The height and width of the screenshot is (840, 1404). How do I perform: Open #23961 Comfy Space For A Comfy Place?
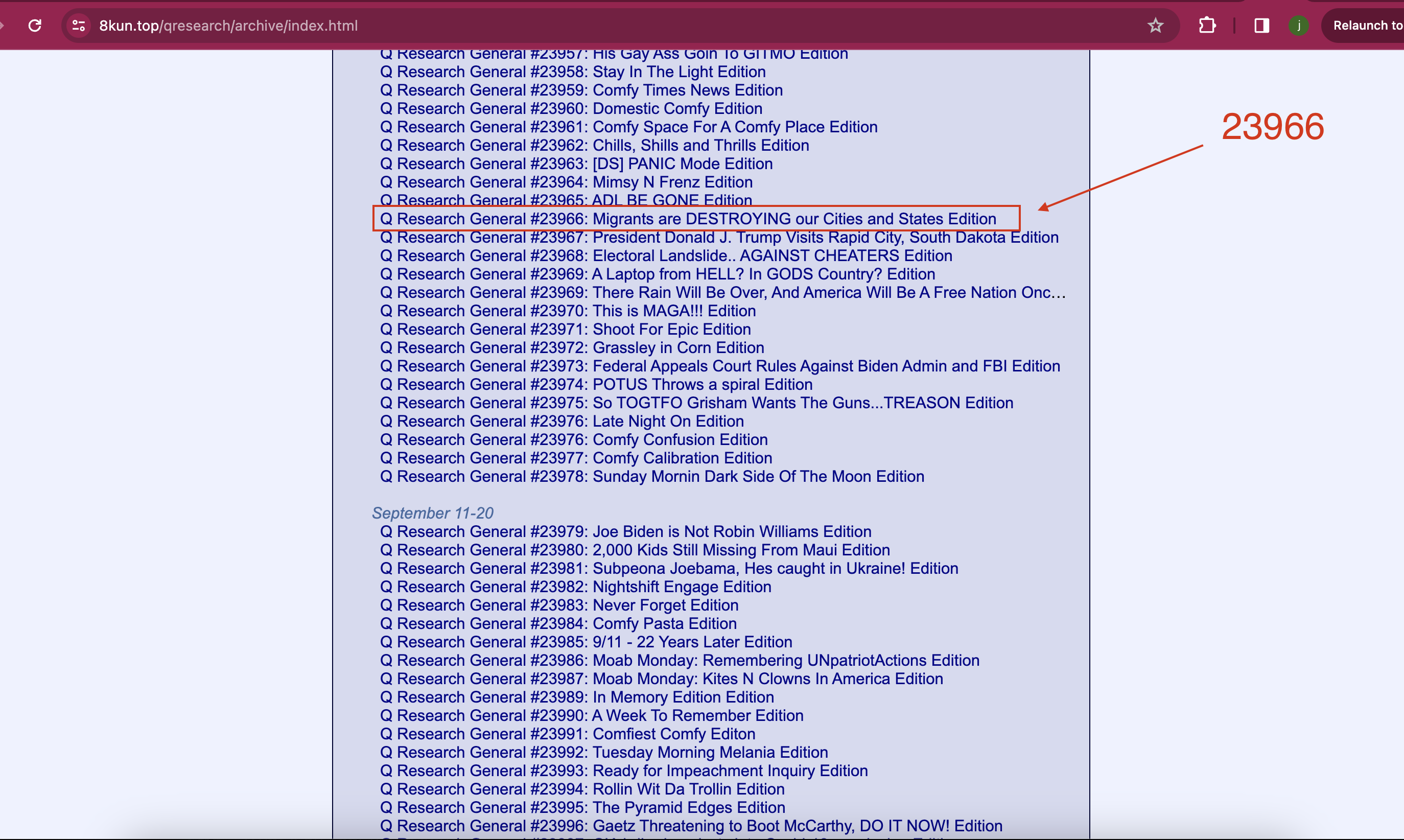tap(629, 127)
